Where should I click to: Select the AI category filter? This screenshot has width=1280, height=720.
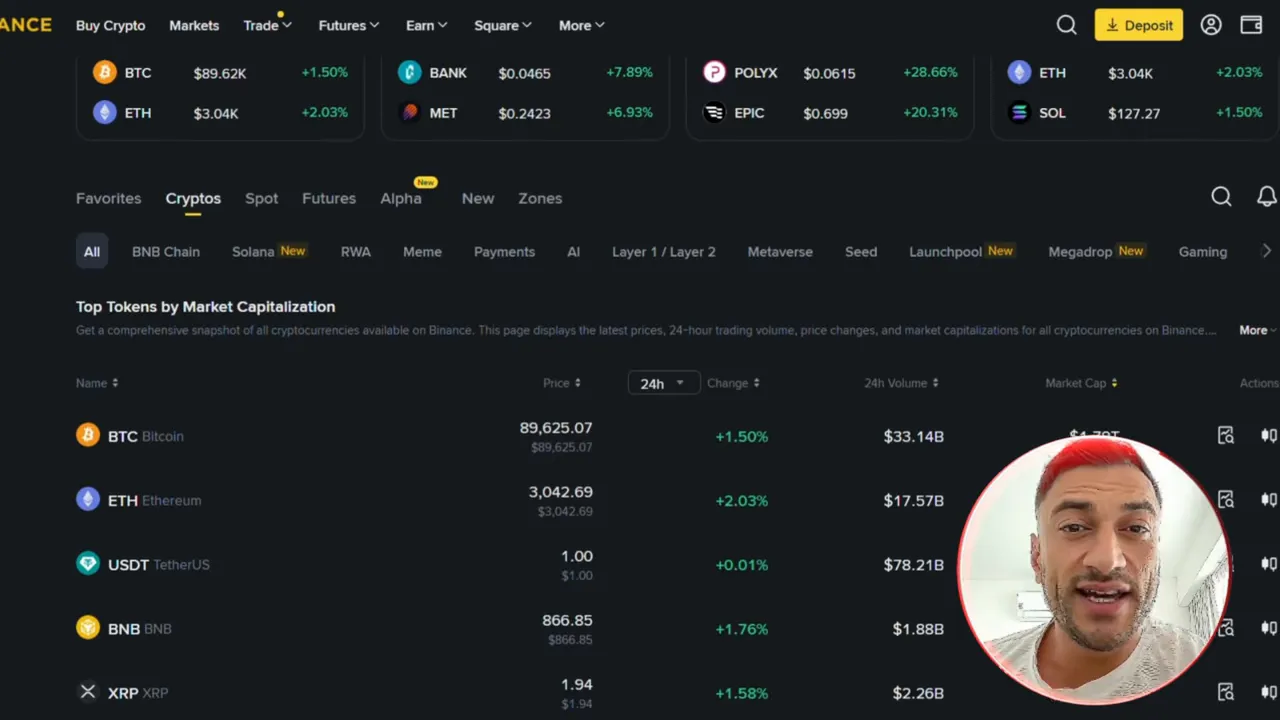(573, 251)
